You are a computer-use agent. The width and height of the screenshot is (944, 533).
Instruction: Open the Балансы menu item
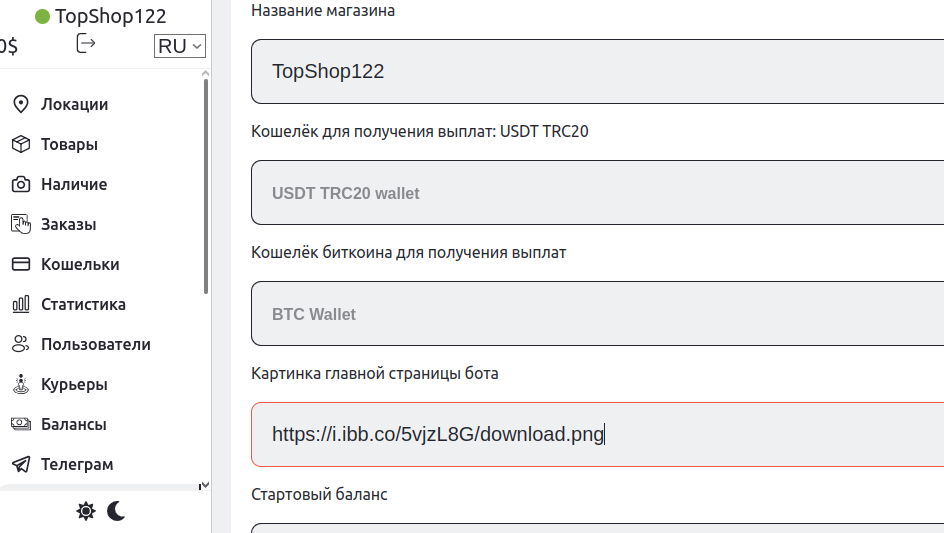click(73, 424)
